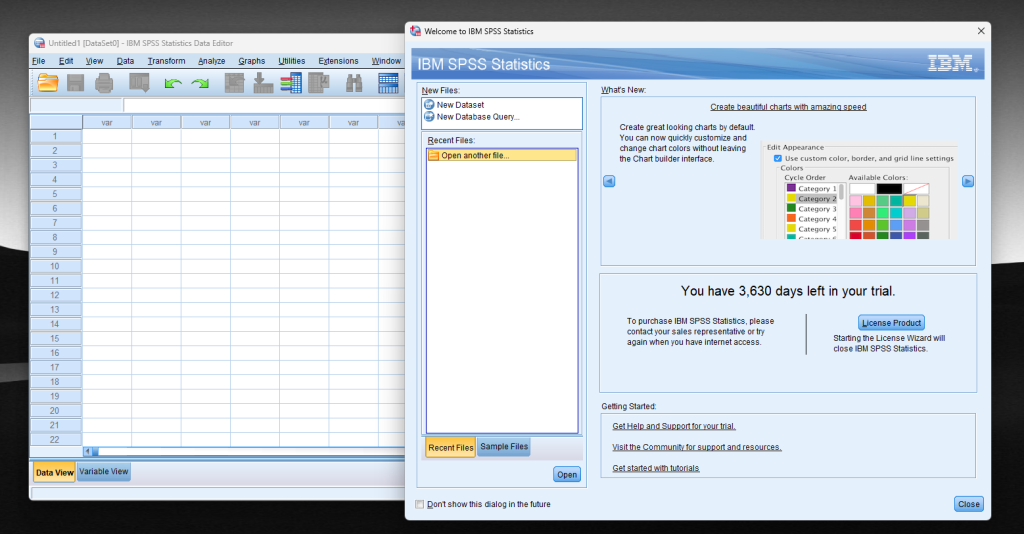This screenshot has width=1024, height=534.
Task: Click the License Product button
Action: (891, 323)
